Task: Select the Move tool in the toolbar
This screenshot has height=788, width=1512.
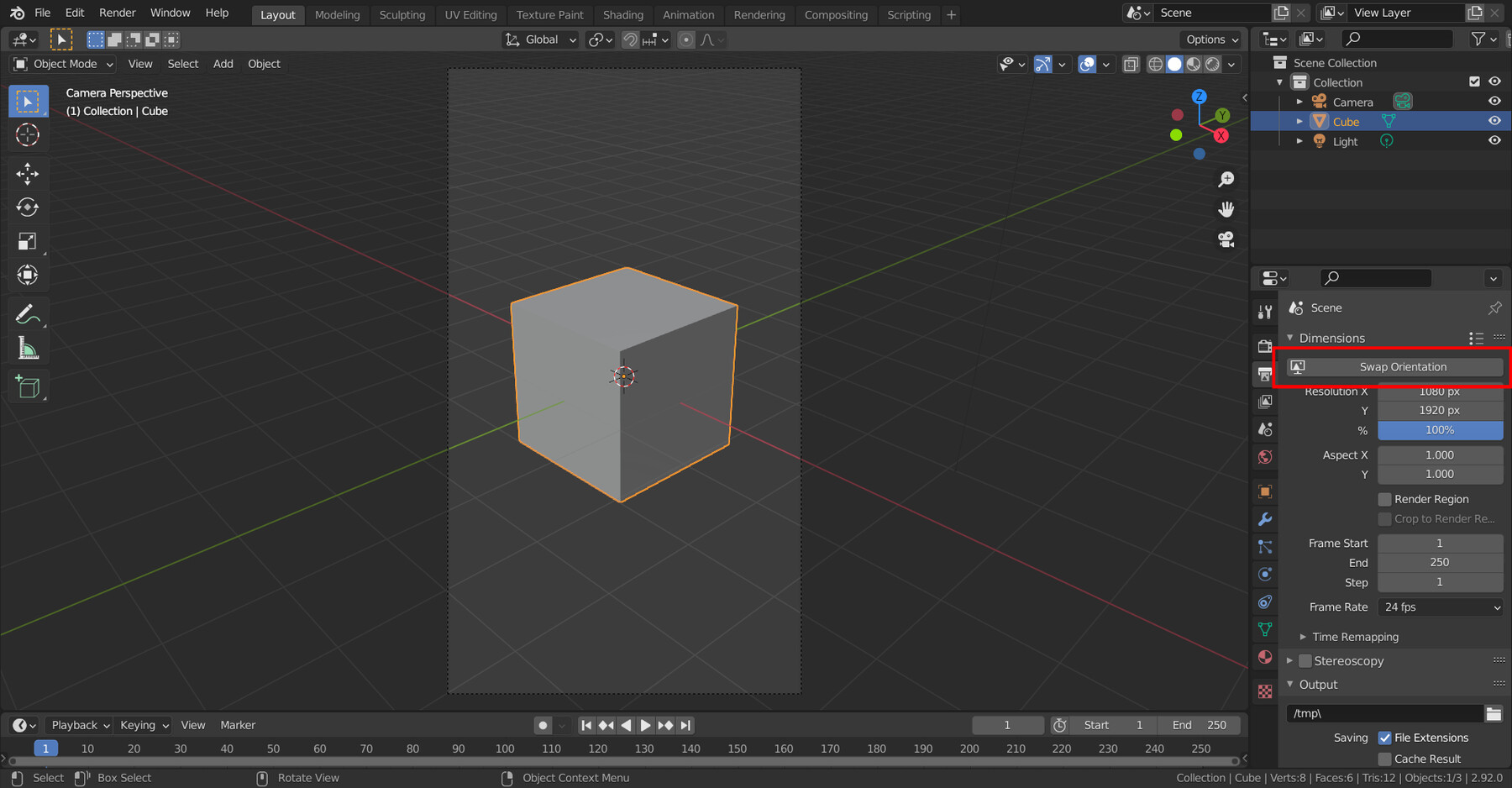Action: coord(28,174)
